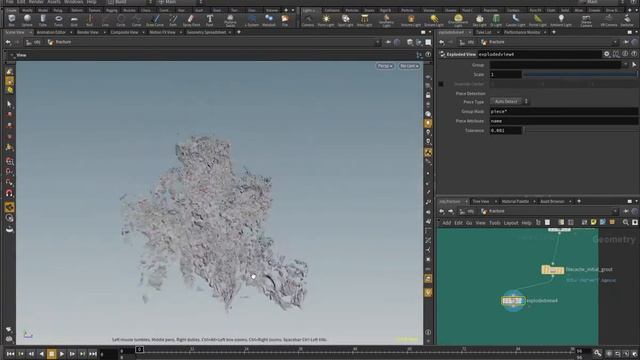
Task: Add a Portal Light from the shelf
Action: click(x=538, y=20)
